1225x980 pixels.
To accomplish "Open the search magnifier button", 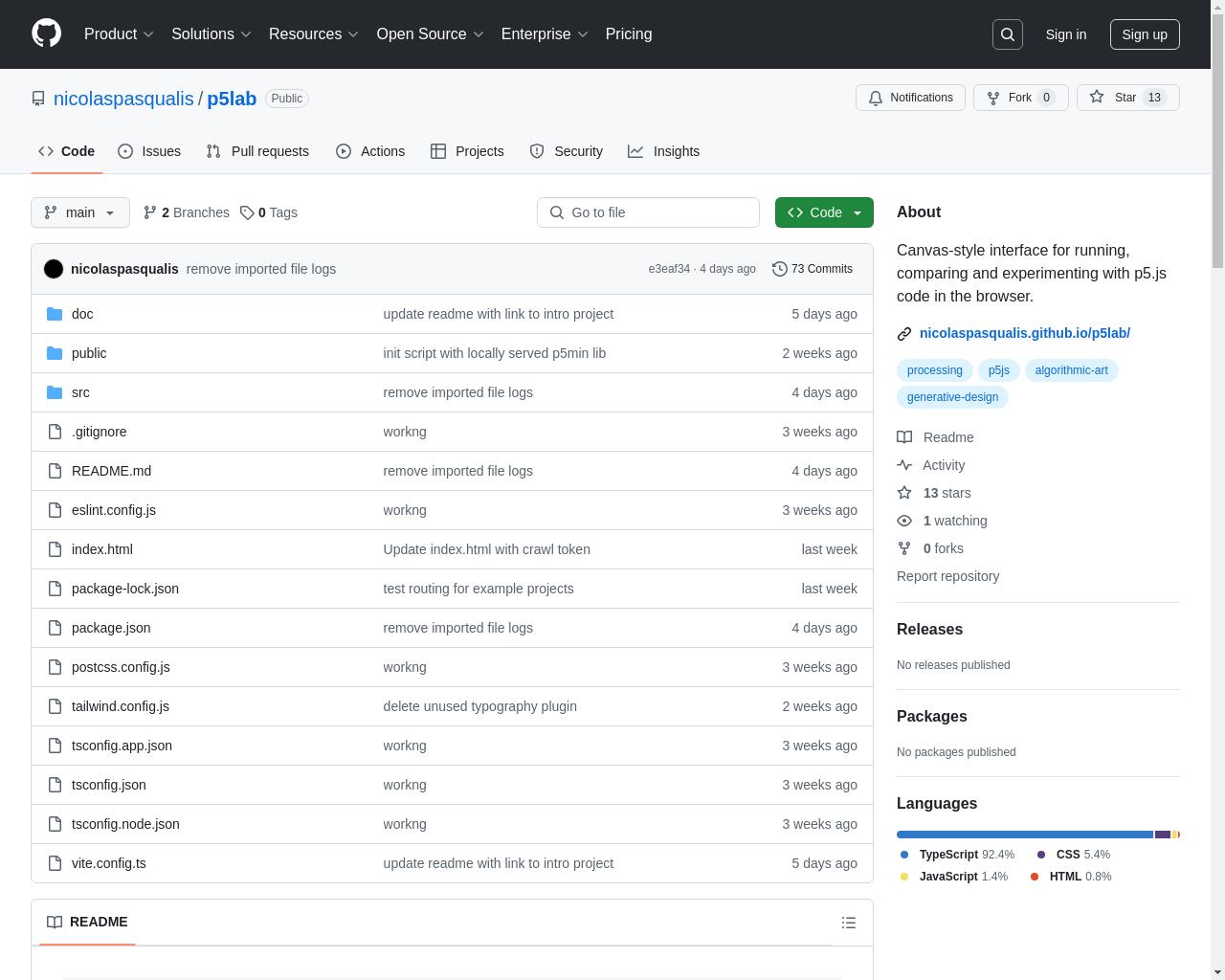I will (1008, 34).
